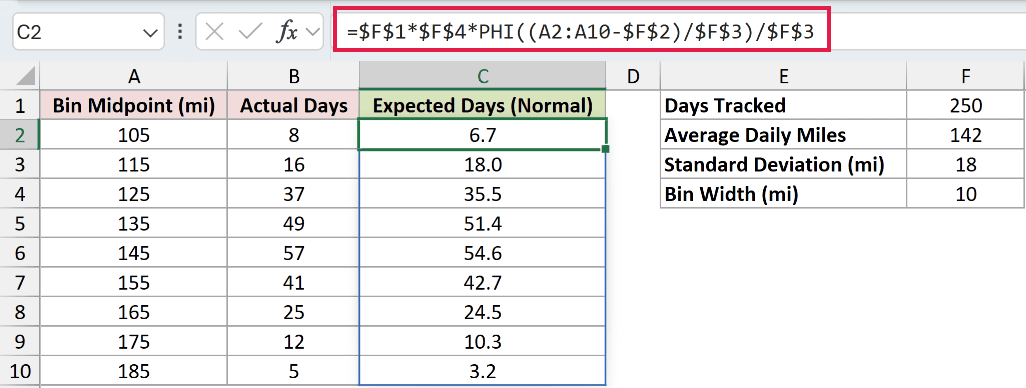Select cell C10 showing 3.2
The image size is (1026, 388).
click(482, 371)
